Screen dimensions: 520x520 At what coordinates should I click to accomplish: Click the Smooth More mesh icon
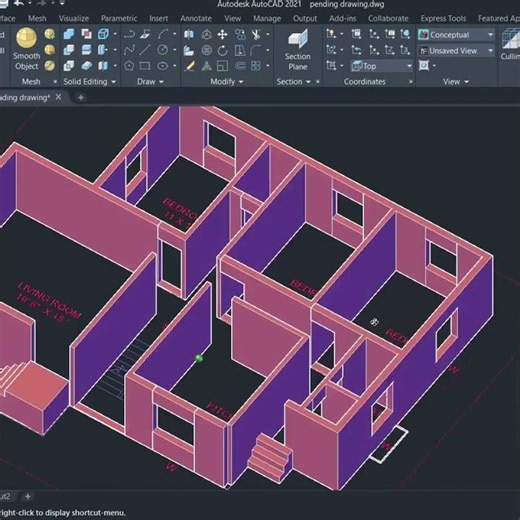point(50,34)
